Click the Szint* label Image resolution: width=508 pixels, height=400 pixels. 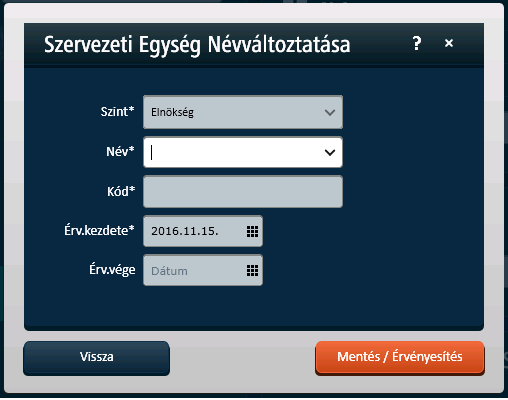click(117, 111)
